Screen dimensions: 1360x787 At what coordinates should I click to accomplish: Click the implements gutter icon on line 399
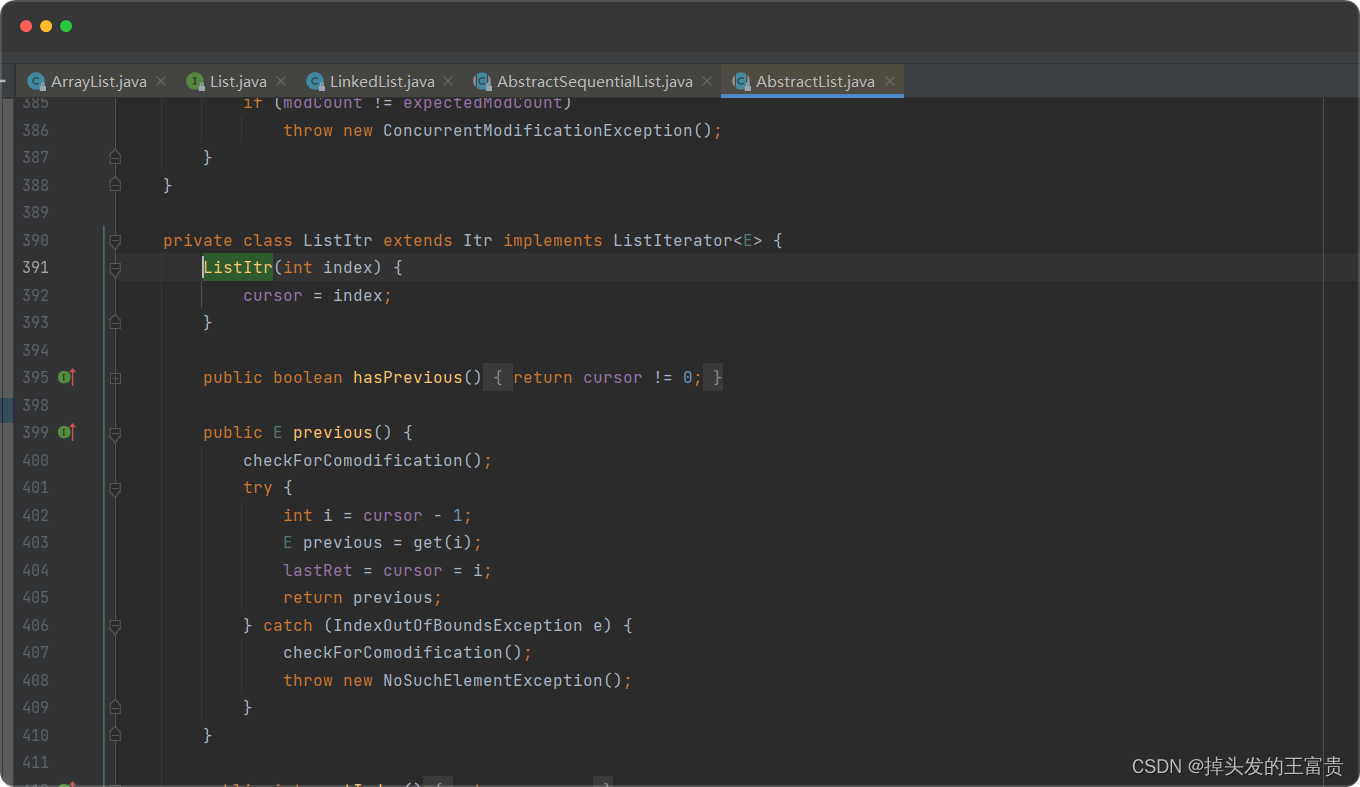pyautogui.click(x=67, y=432)
